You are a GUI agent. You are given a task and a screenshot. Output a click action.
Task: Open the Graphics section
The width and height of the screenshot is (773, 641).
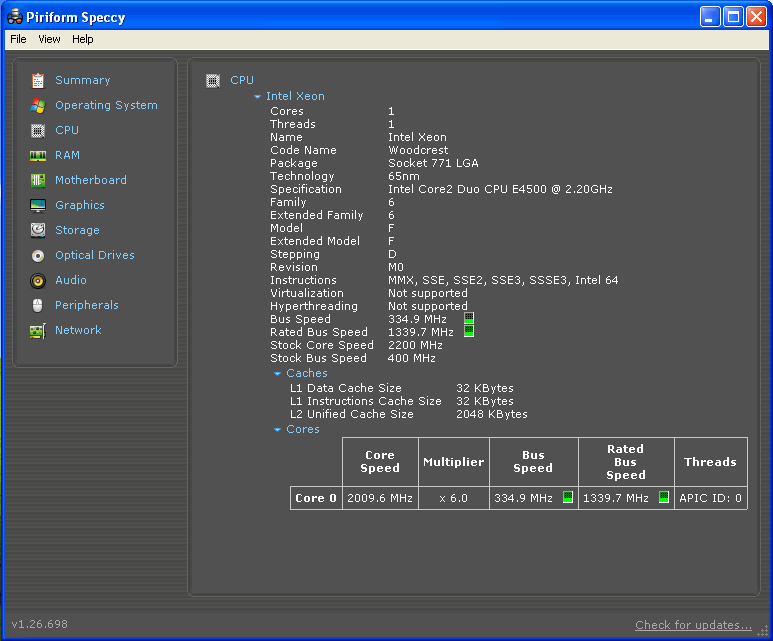(80, 206)
